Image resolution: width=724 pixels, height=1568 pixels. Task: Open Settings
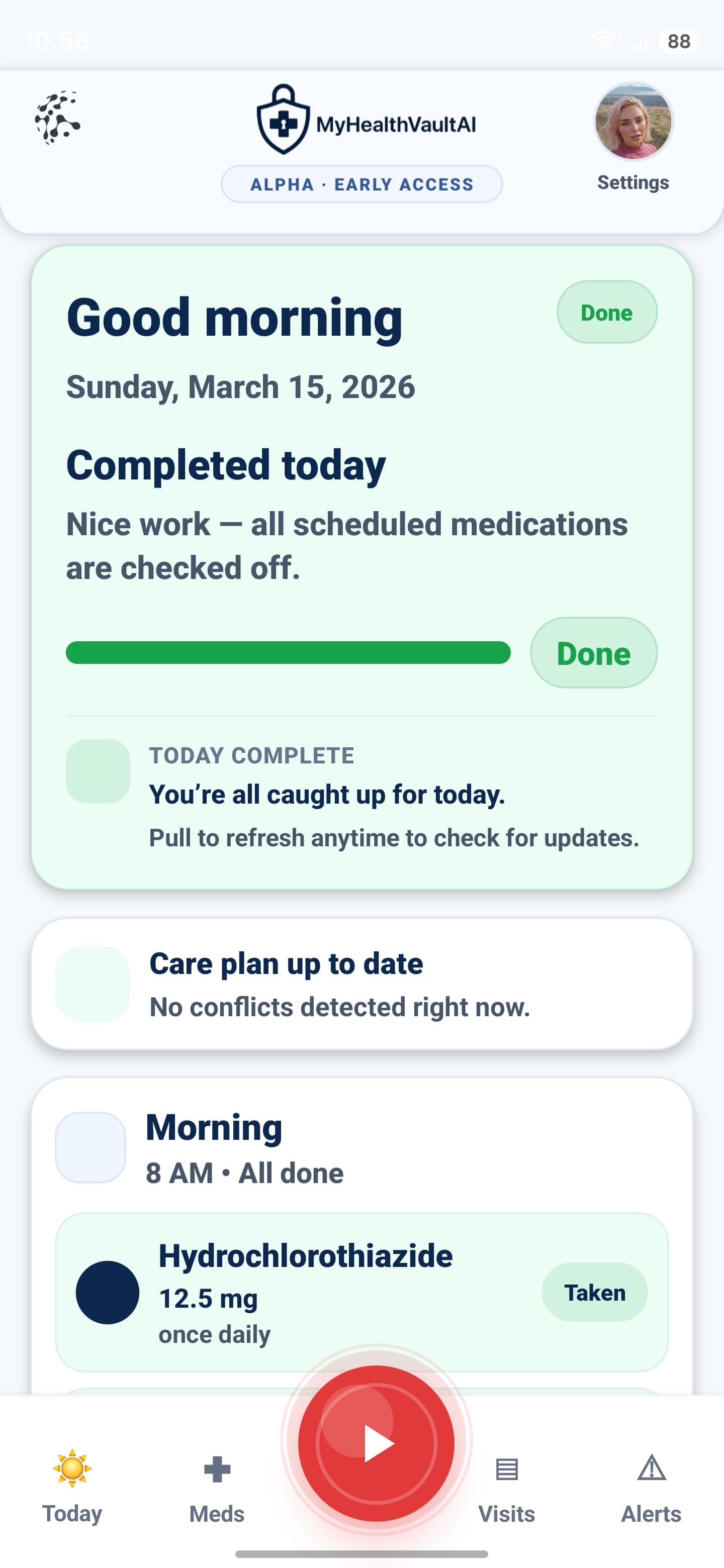pos(632,140)
